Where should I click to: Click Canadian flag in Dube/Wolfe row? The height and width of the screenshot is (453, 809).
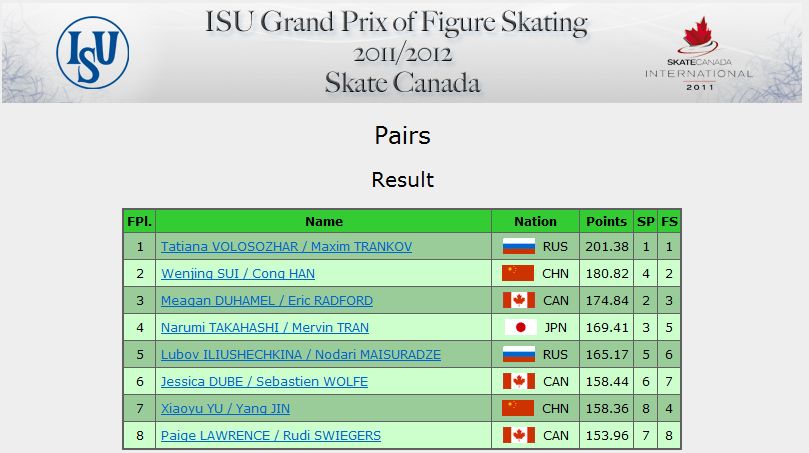click(x=519, y=381)
